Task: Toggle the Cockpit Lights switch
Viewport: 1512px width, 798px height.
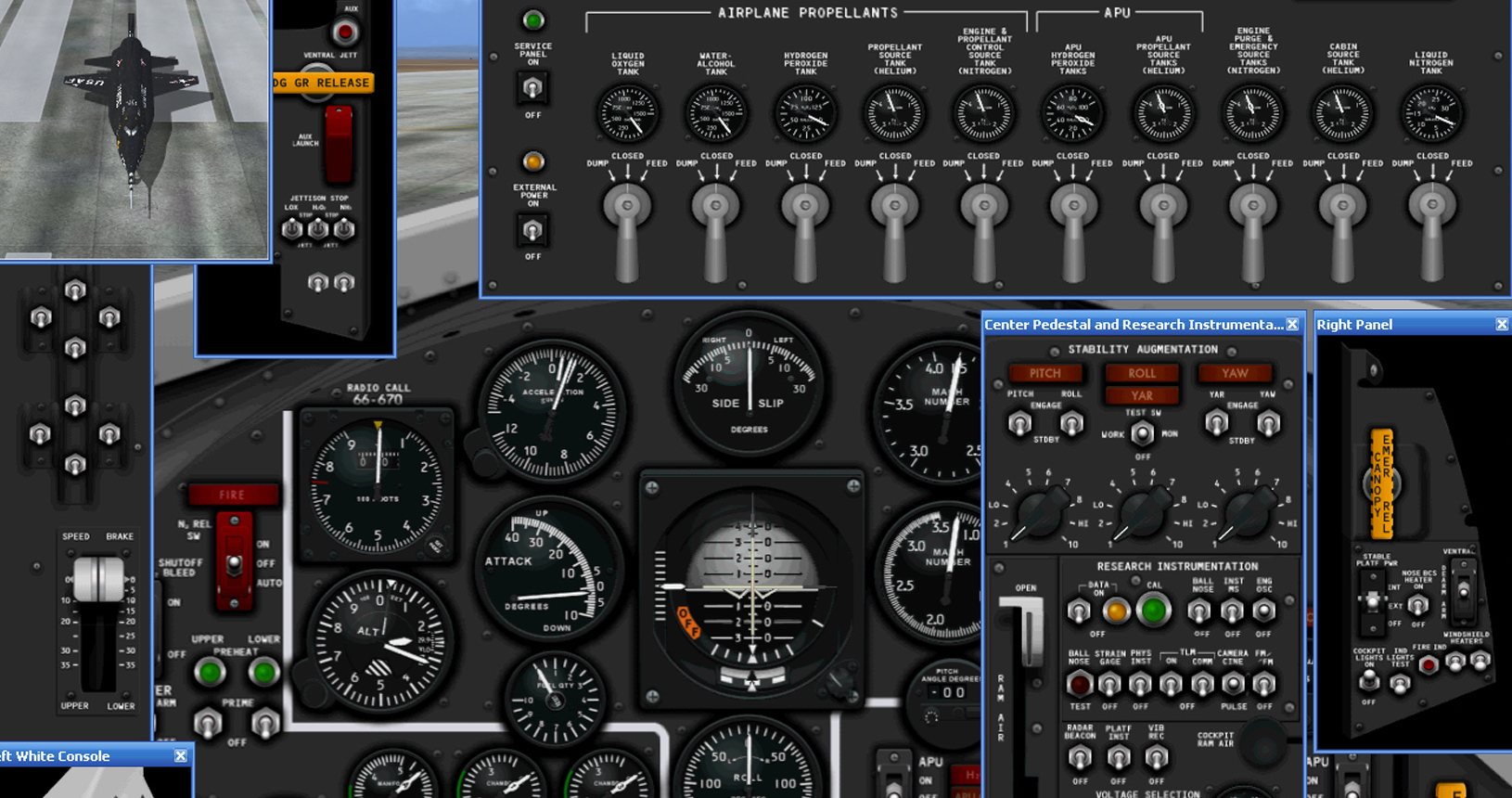Action: point(1369,682)
